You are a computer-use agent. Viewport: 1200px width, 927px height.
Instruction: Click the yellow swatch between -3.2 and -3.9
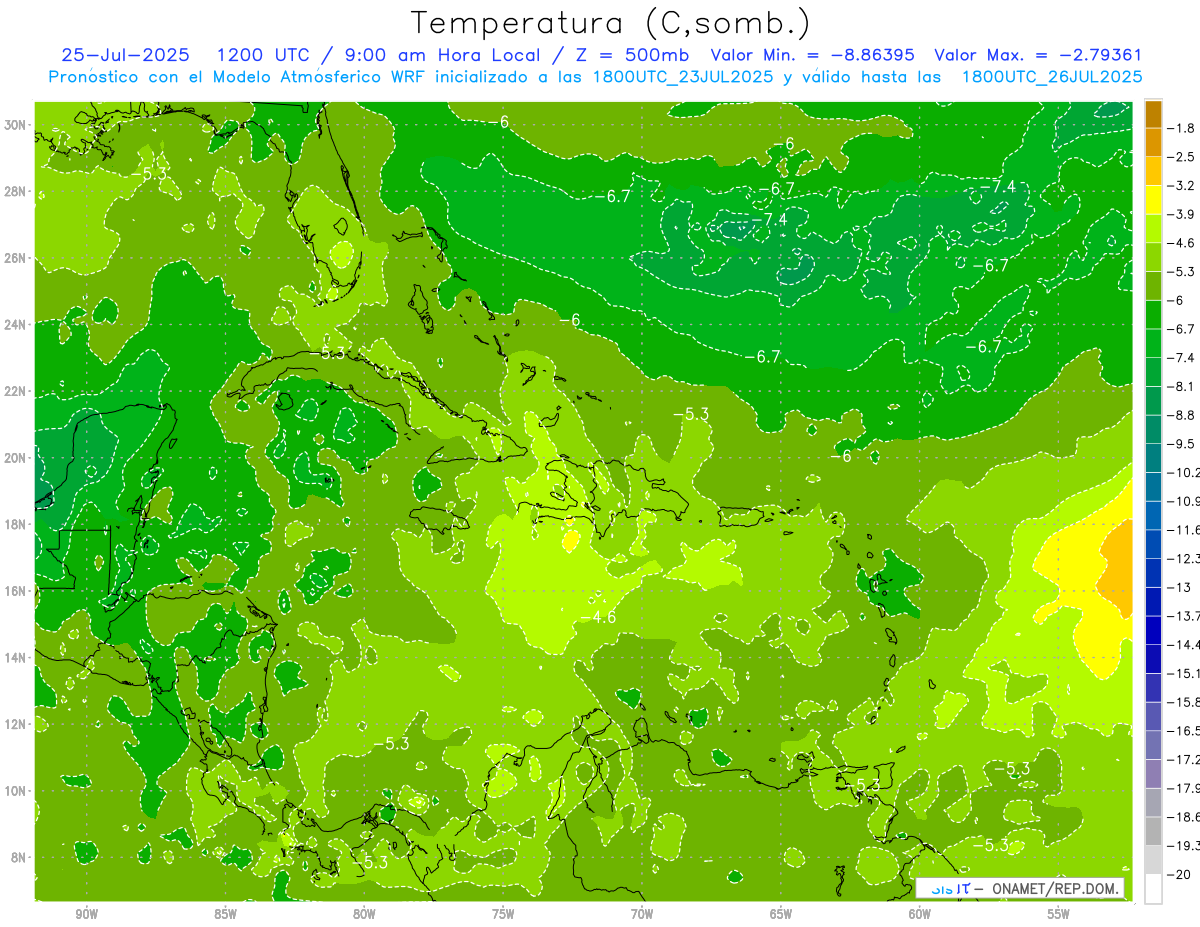1153,200
